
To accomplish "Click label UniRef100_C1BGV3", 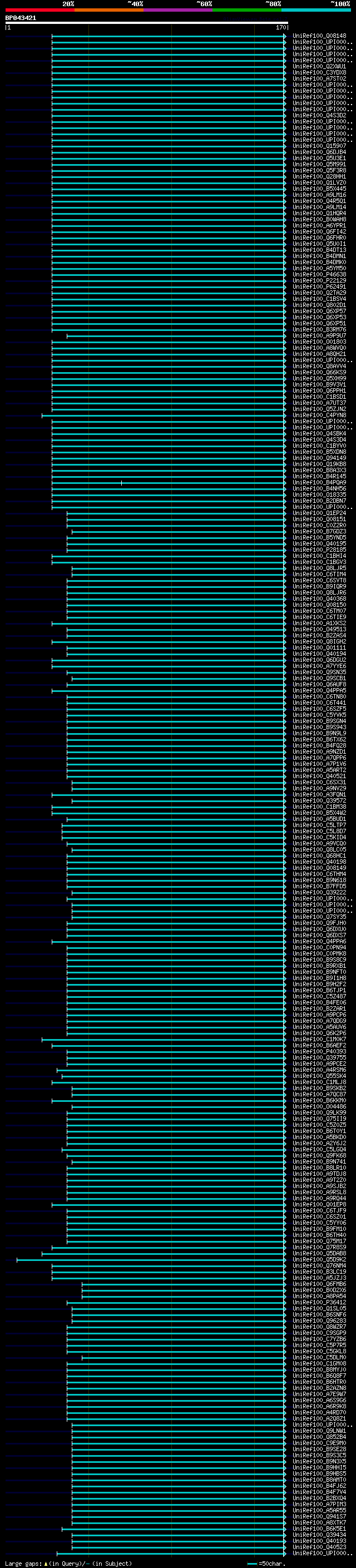I will [319, 562].
